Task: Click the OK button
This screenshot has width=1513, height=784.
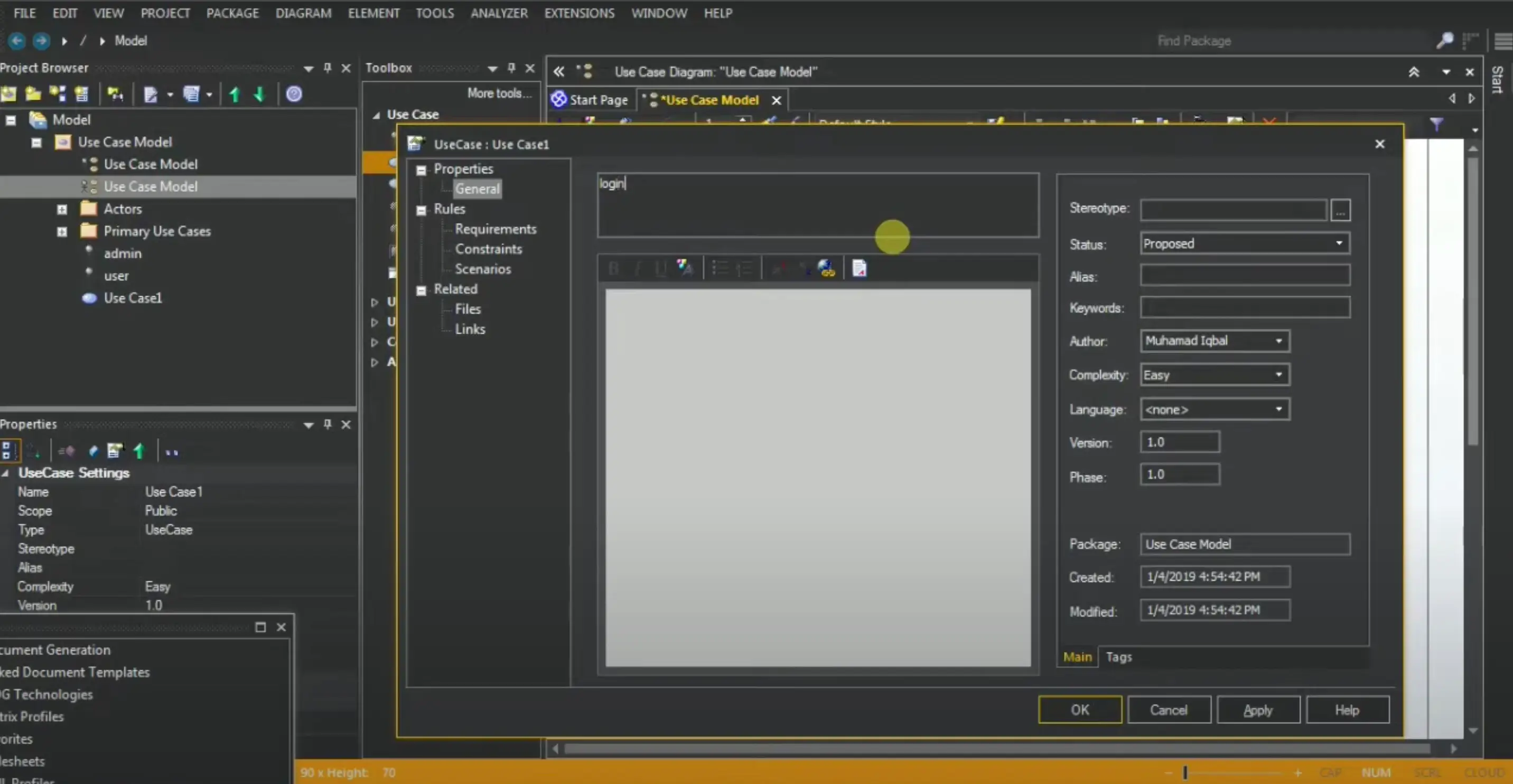Action: coord(1079,710)
